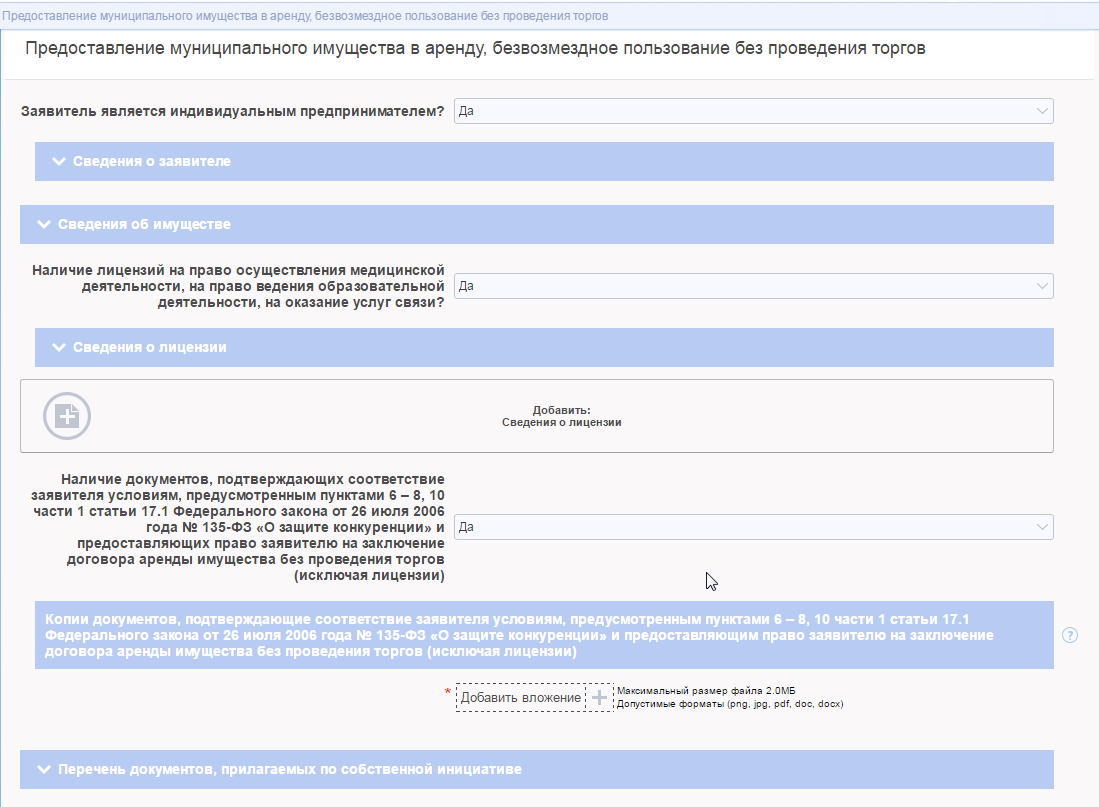The image size is (1099, 807).
Task: Click the chevron icon beside Сведения об имуществе
Action: pos(43,225)
